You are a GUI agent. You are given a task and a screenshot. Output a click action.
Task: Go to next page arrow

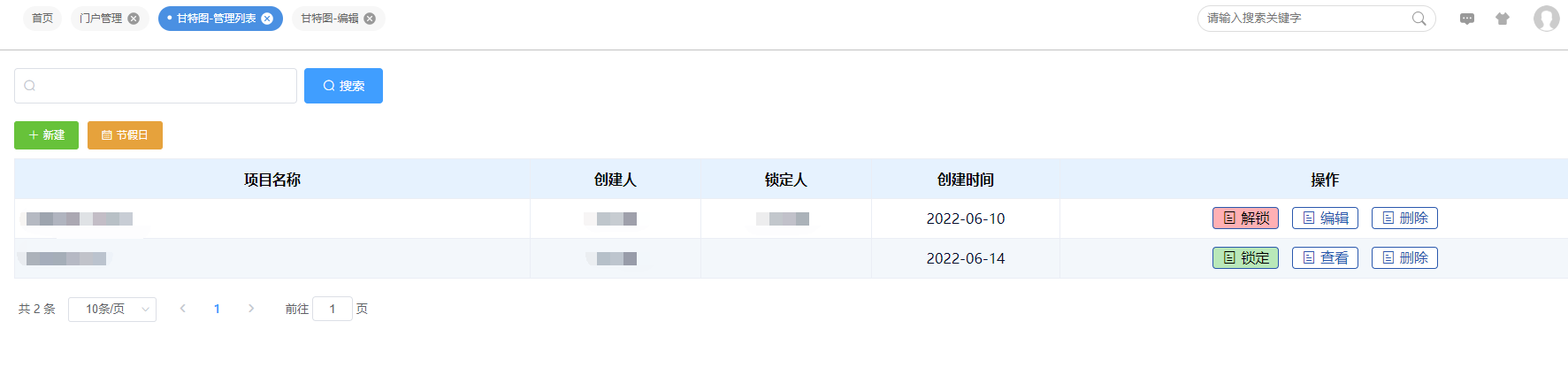251,309
